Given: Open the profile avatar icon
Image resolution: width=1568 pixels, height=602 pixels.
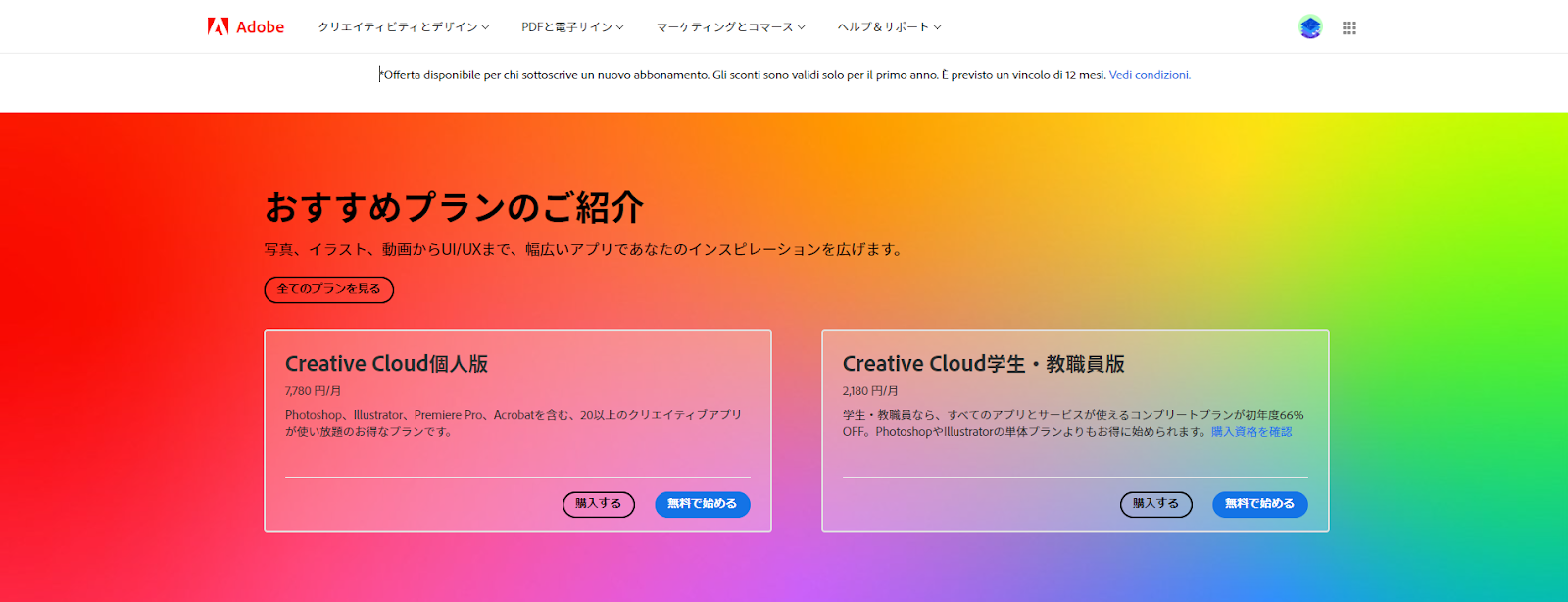Looking at the screenshot, I should coord(1310,27).
